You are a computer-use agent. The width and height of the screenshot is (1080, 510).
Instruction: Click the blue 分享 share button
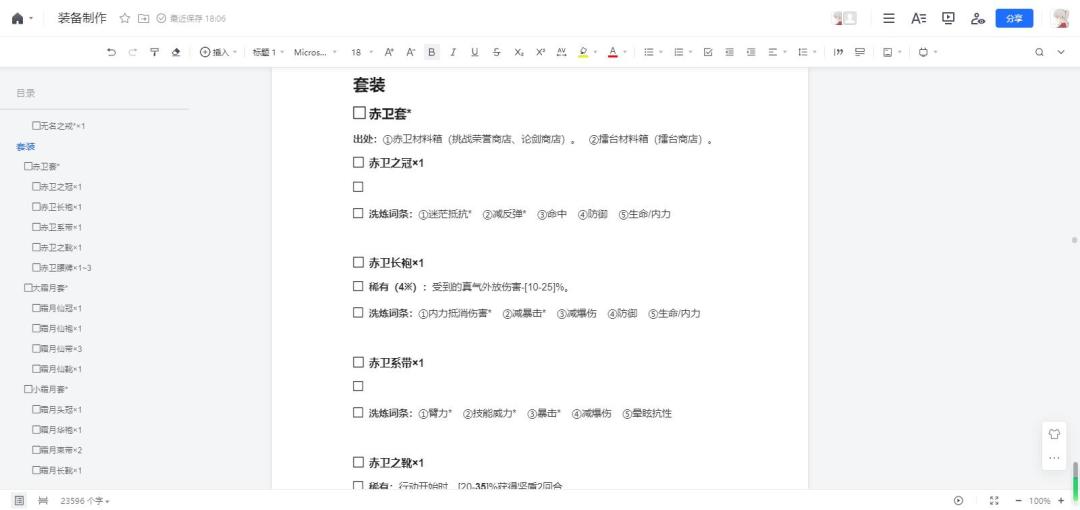[1014, 19]
